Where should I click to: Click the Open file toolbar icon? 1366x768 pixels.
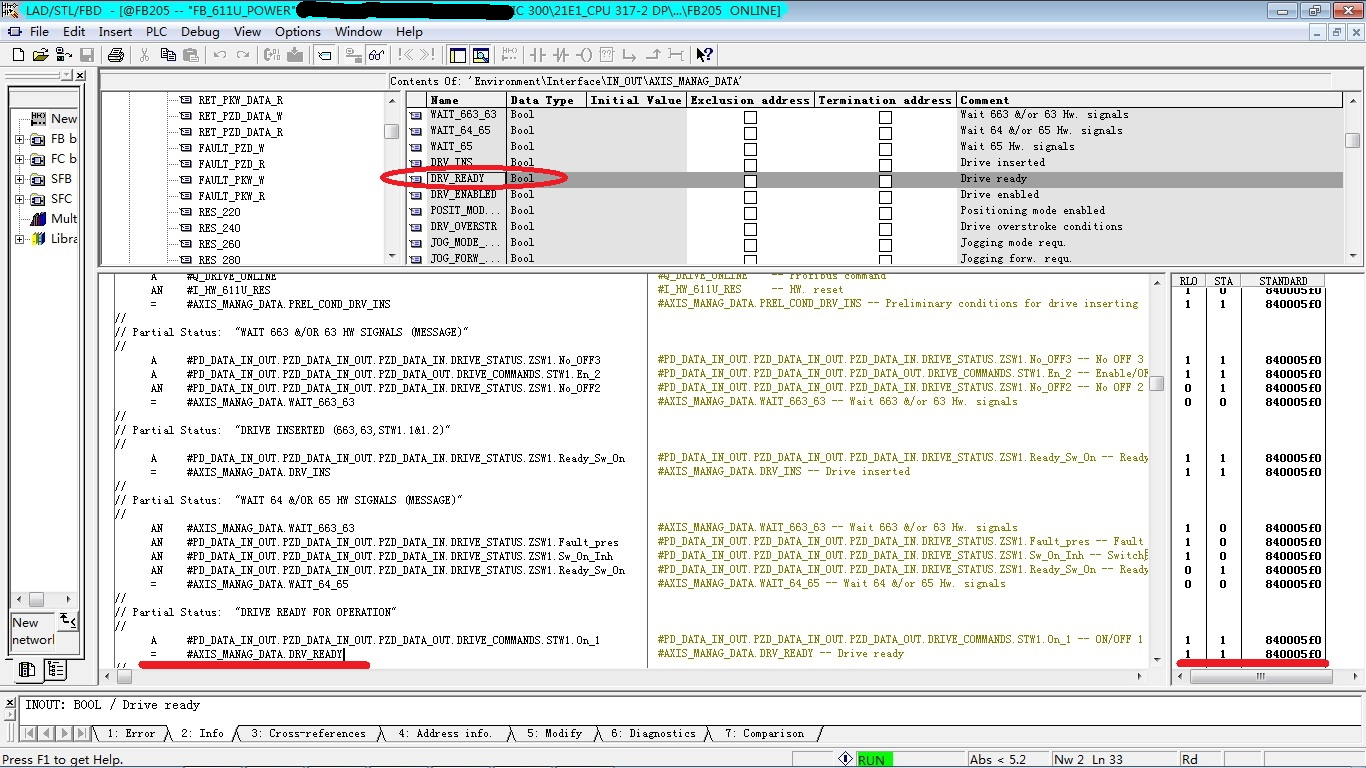40,55
